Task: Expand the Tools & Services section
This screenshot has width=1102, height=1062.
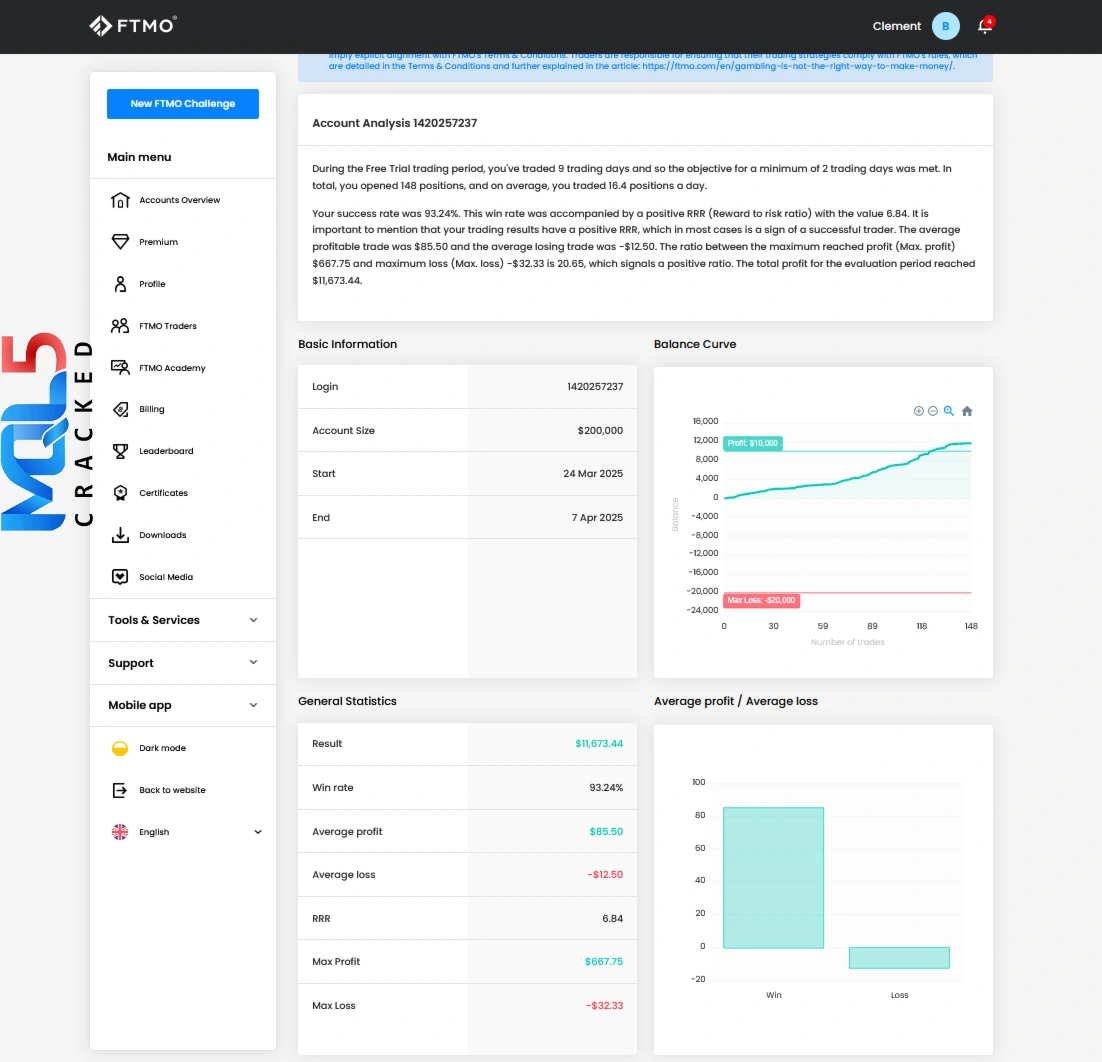Action: (183, 620)
